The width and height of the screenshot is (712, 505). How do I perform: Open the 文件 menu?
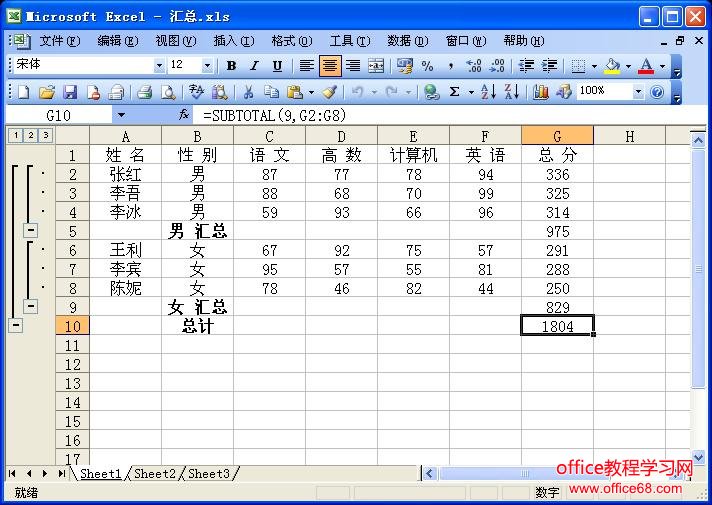[59, 41]
